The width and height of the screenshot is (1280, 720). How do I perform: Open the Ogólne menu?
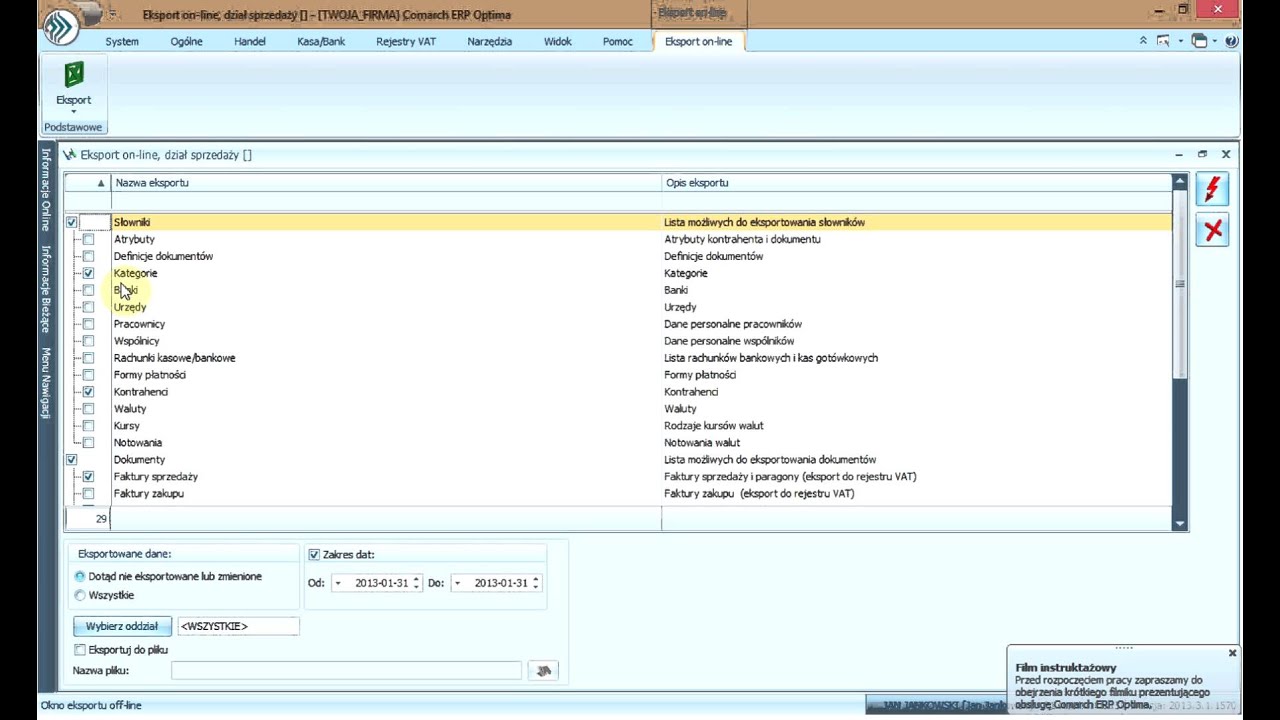[186, 41]
